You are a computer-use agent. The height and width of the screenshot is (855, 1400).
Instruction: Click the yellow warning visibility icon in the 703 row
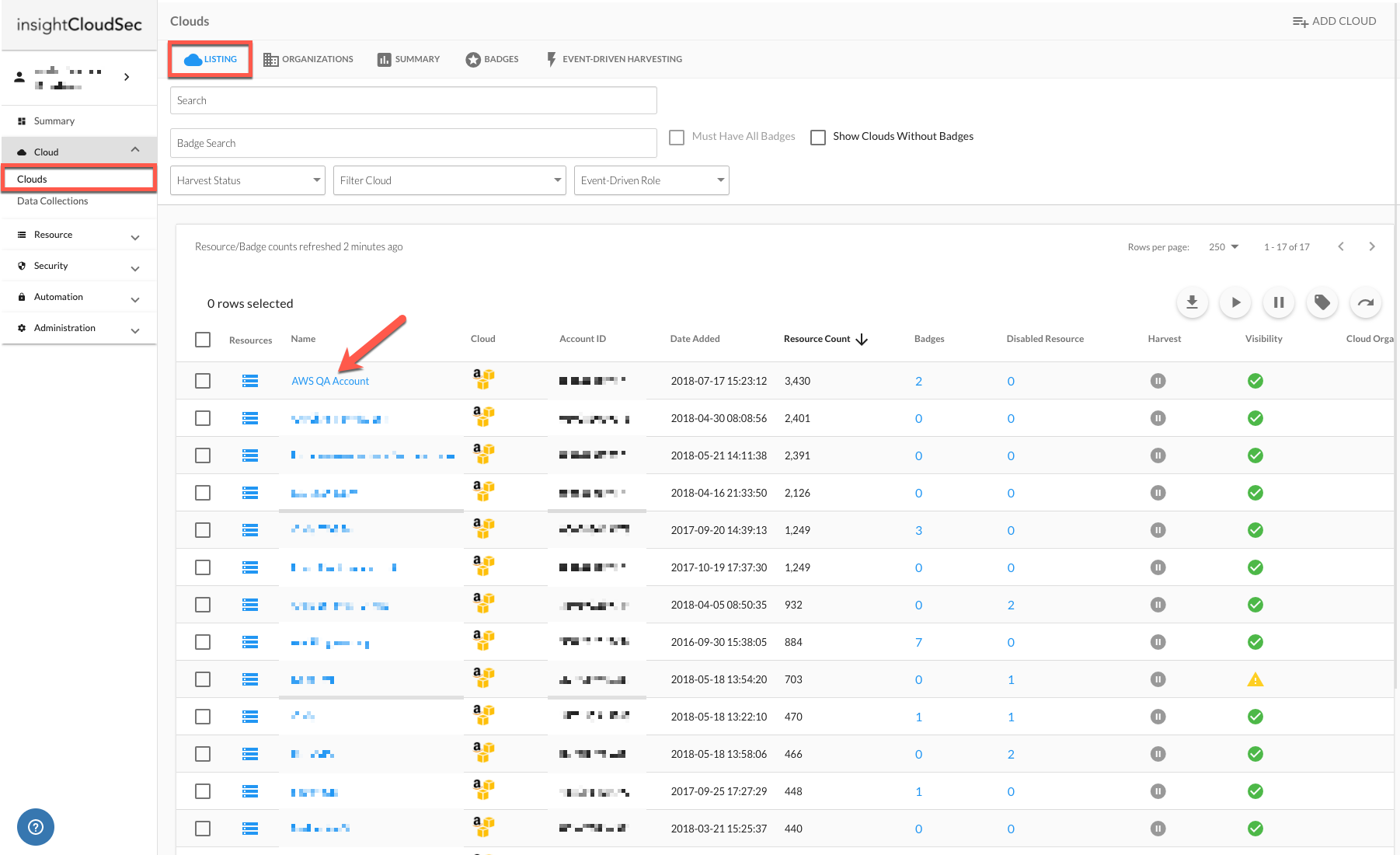pyautogui.click(x=1255, y=679)
